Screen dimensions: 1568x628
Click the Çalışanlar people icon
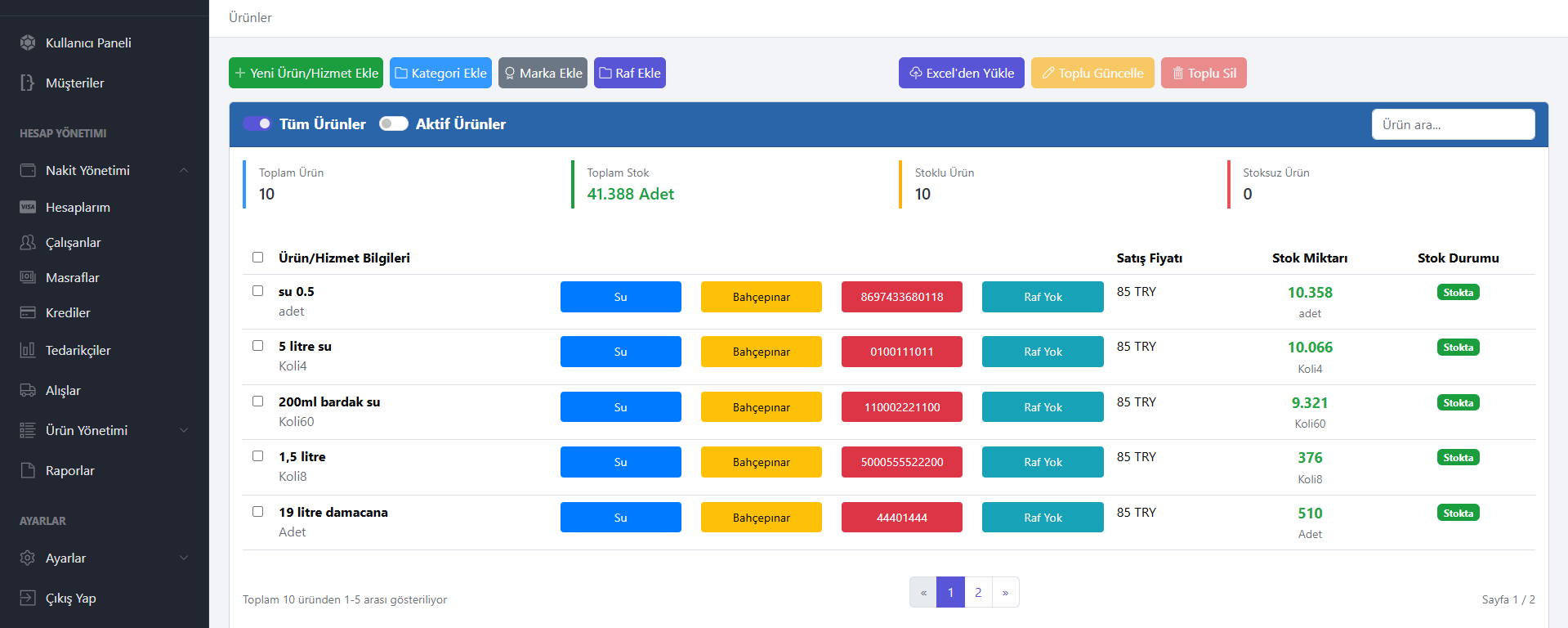pos(28,242)
